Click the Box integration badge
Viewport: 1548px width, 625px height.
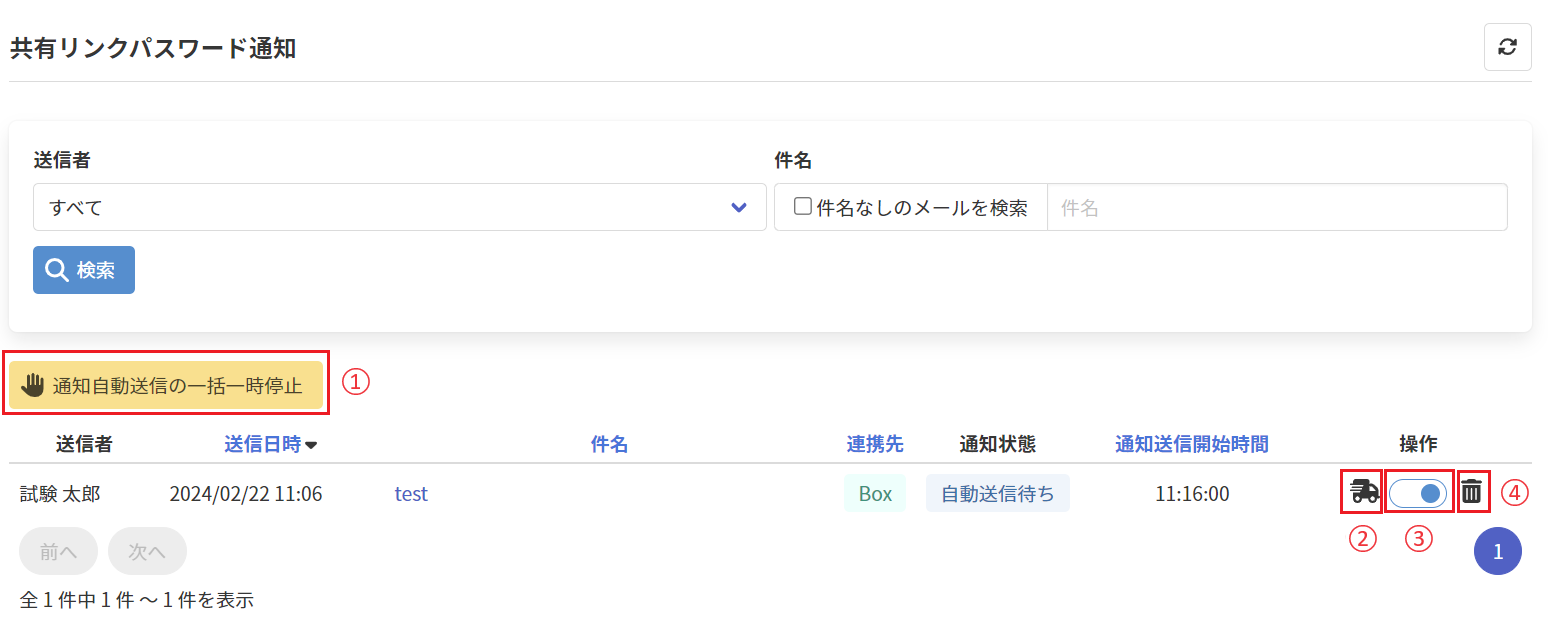coord(875,494)
